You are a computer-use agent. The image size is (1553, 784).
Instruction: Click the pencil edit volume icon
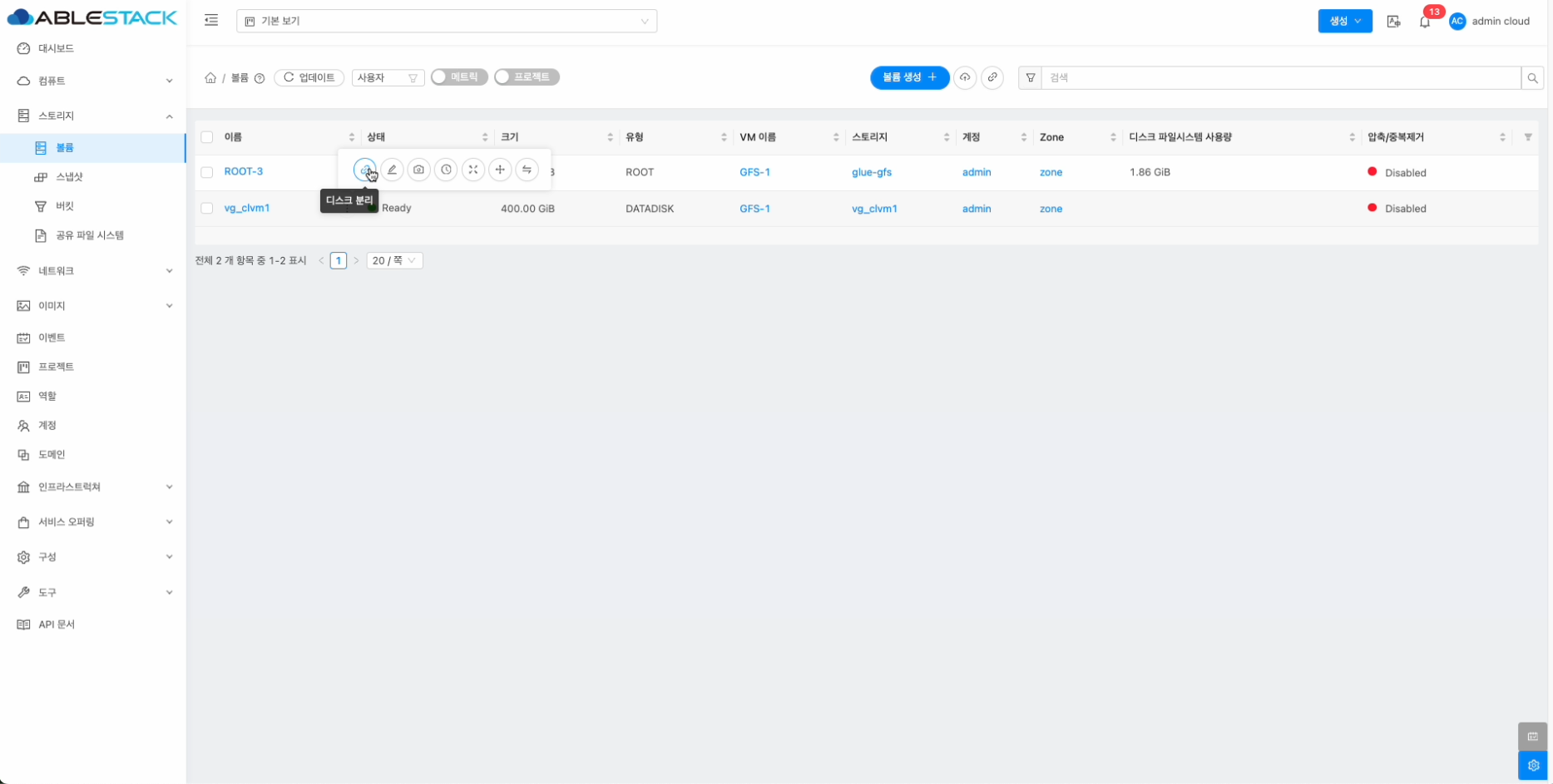pos(392,170)
